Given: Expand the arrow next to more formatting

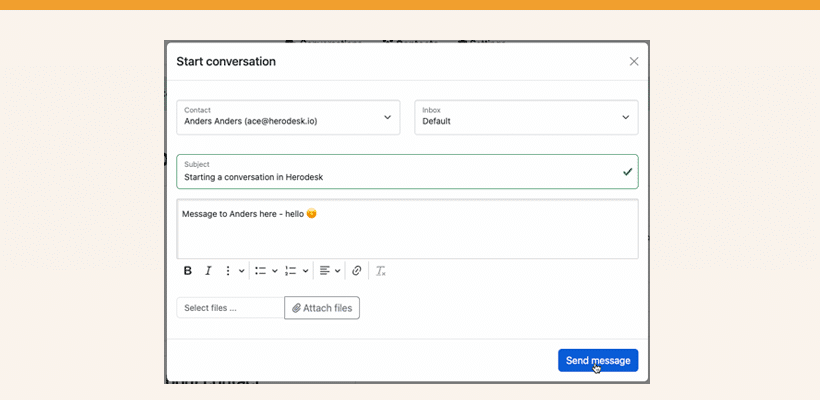Looking at the screenshot, I should [x=242, y=271].
